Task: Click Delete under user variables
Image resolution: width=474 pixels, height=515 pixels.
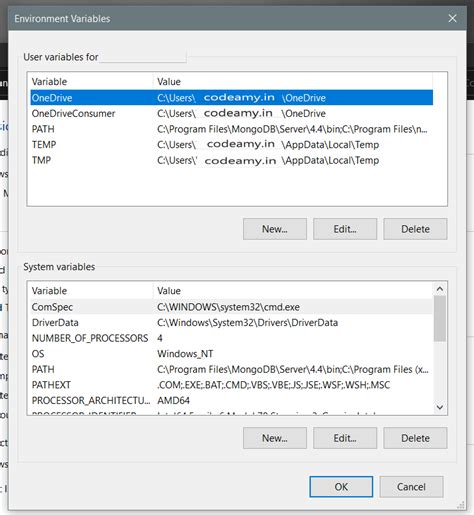Action: [x=415, y=229]
